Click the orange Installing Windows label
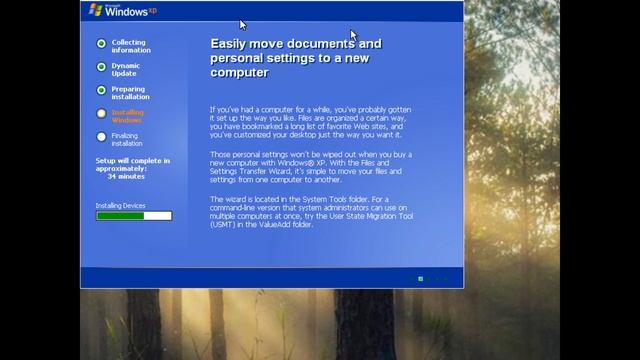640x360 pixels. 128,116
